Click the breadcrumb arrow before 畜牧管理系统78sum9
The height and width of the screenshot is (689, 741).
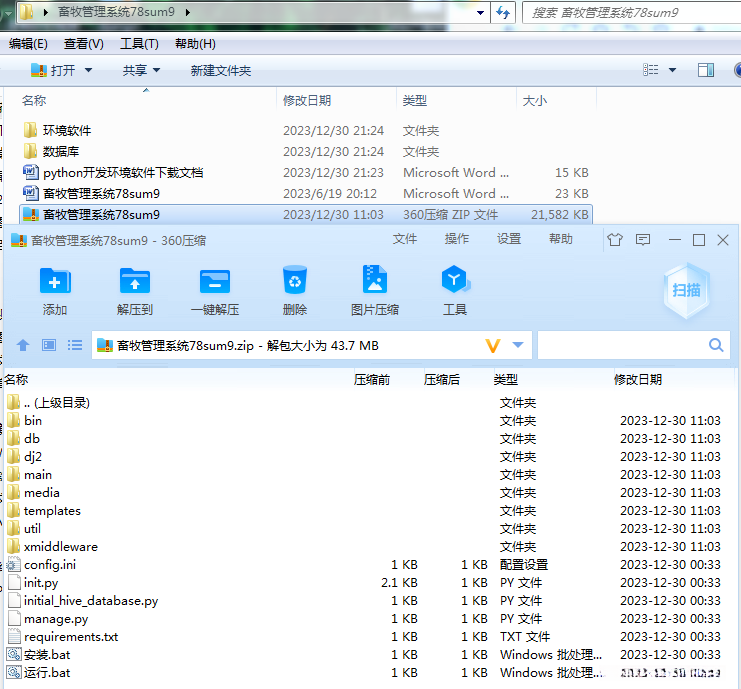point(46,12)
